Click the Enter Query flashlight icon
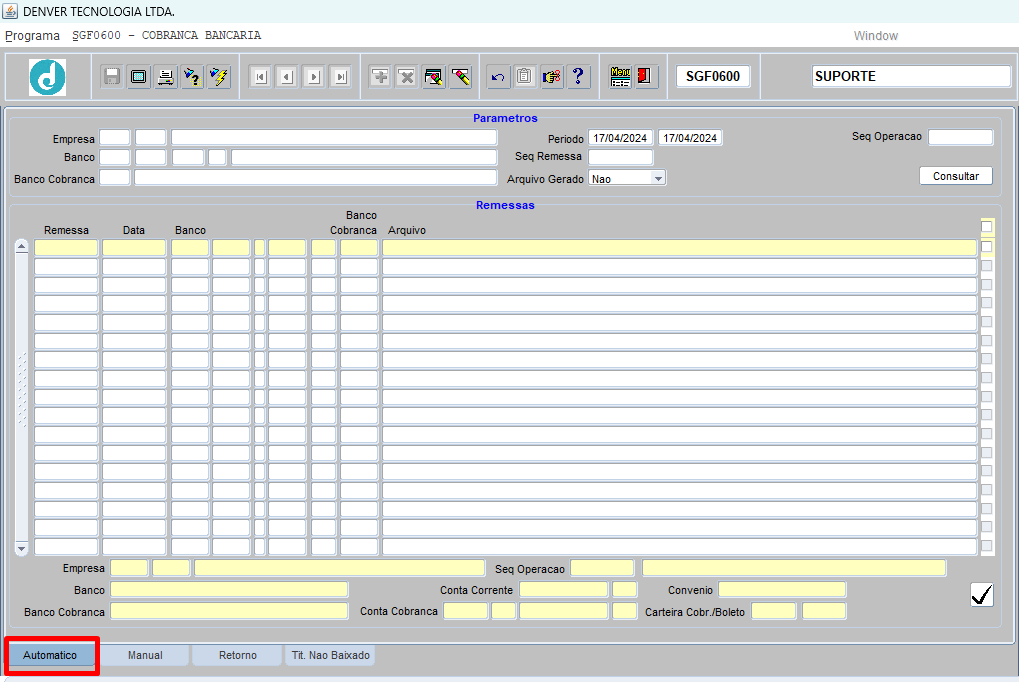The width and height of the screenshot is (1019, 682). (x=192, y=77)
